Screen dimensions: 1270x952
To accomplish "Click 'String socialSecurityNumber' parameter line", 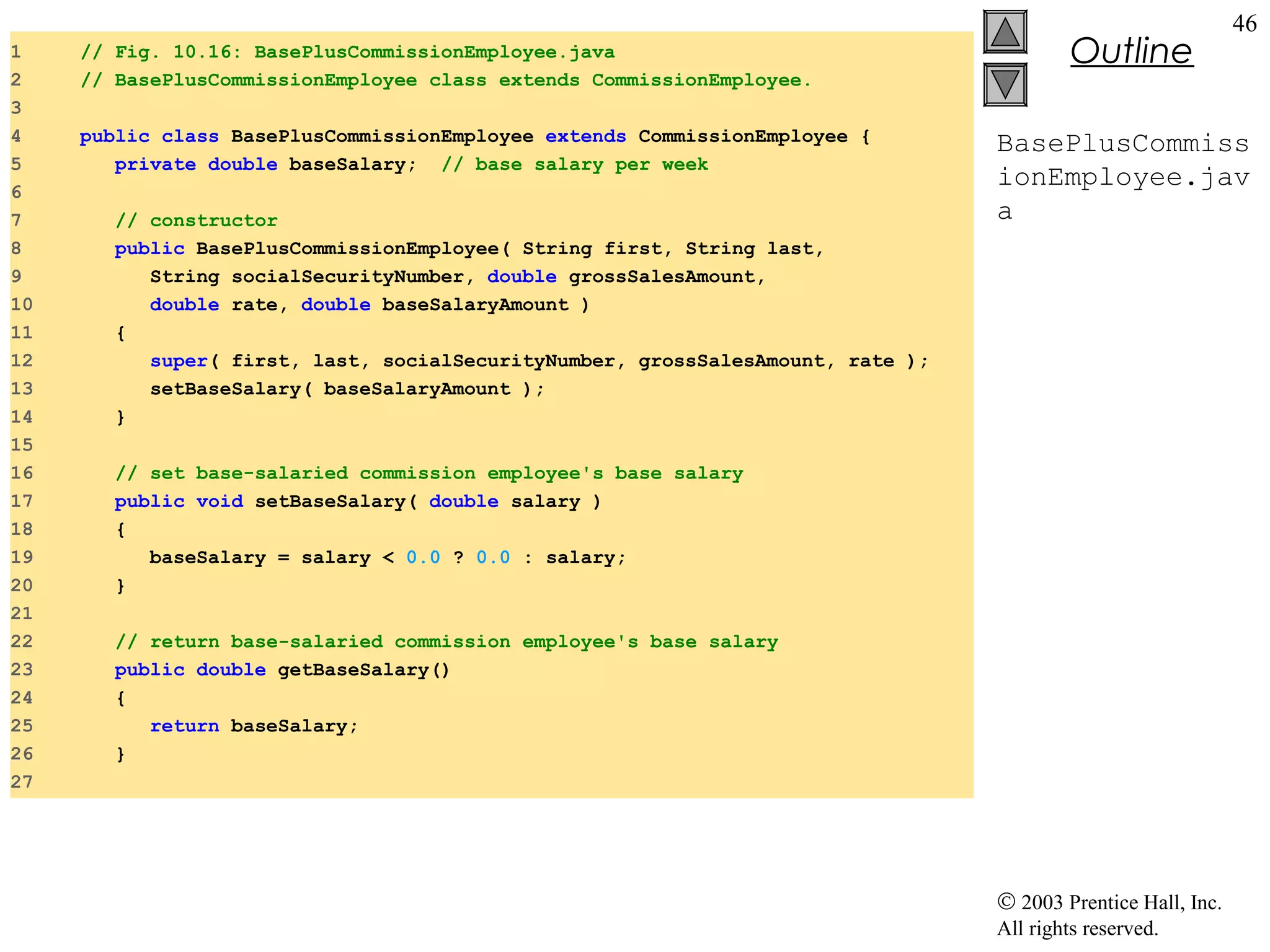I will [458, 277].
